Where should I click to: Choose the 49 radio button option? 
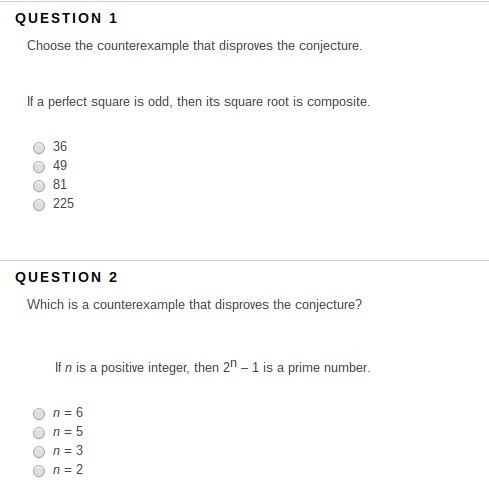click(39, 166)
